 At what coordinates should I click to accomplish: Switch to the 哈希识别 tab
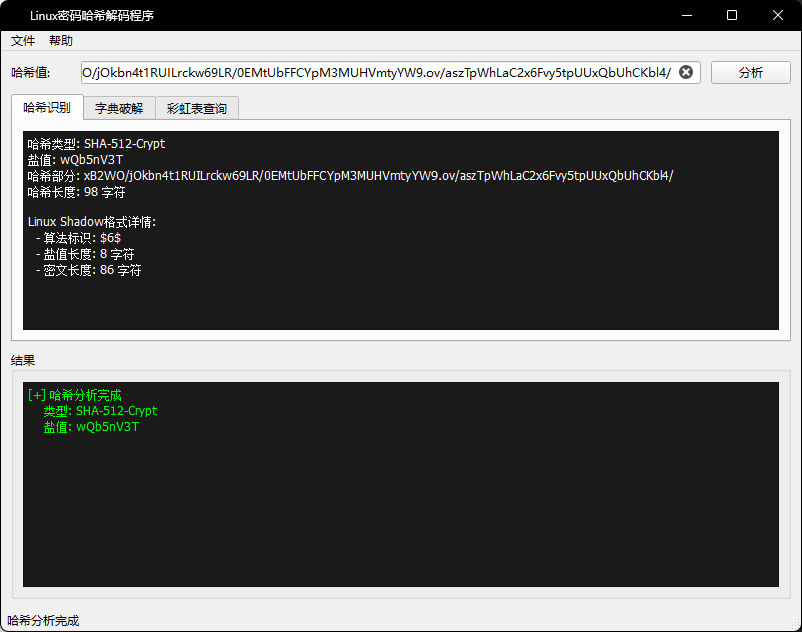coord(47,107)
